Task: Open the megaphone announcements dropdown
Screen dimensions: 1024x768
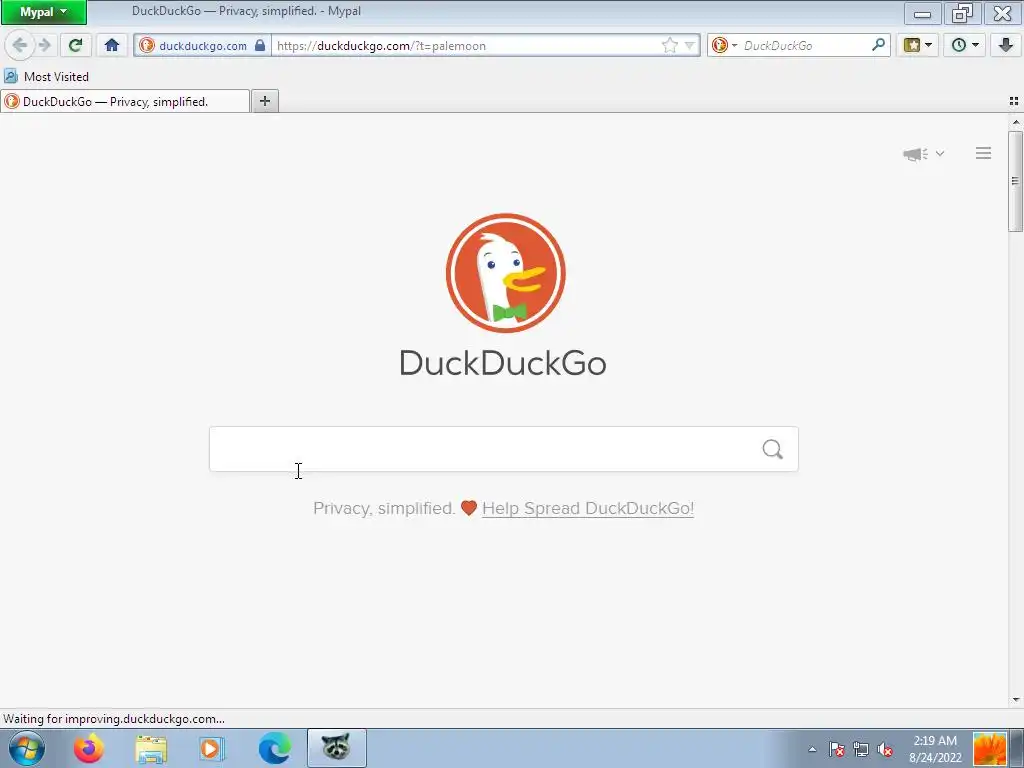Action: tap(923, 154)
